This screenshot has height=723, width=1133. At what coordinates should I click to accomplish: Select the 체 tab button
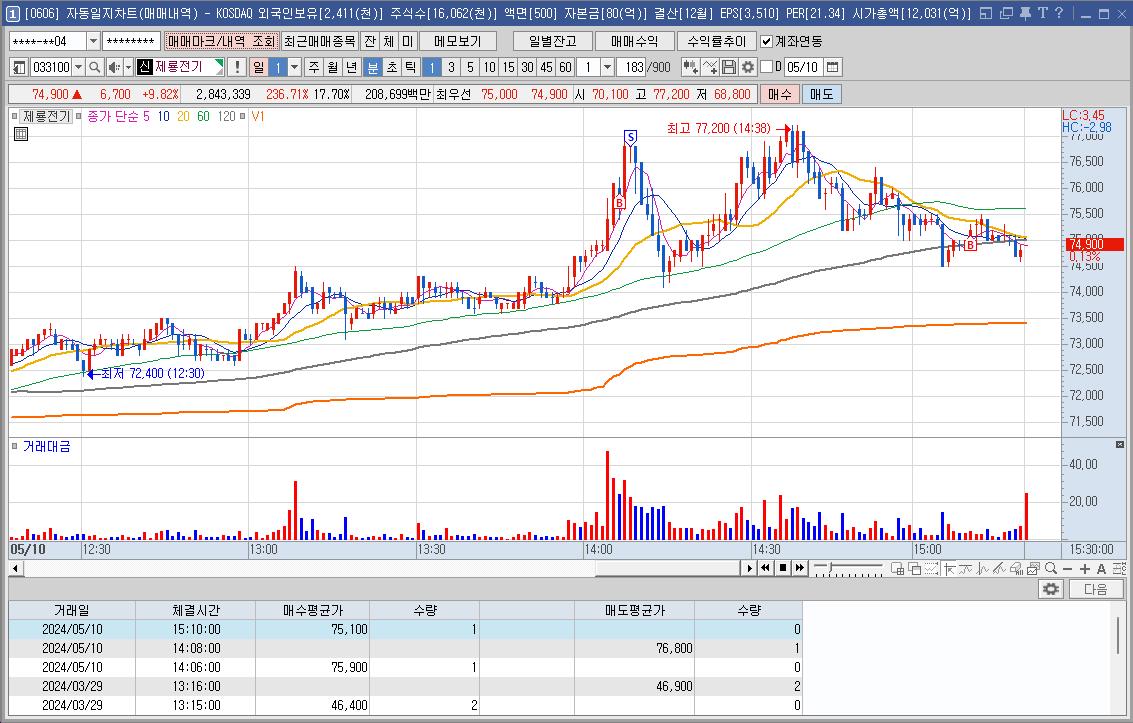pos(389,41)
